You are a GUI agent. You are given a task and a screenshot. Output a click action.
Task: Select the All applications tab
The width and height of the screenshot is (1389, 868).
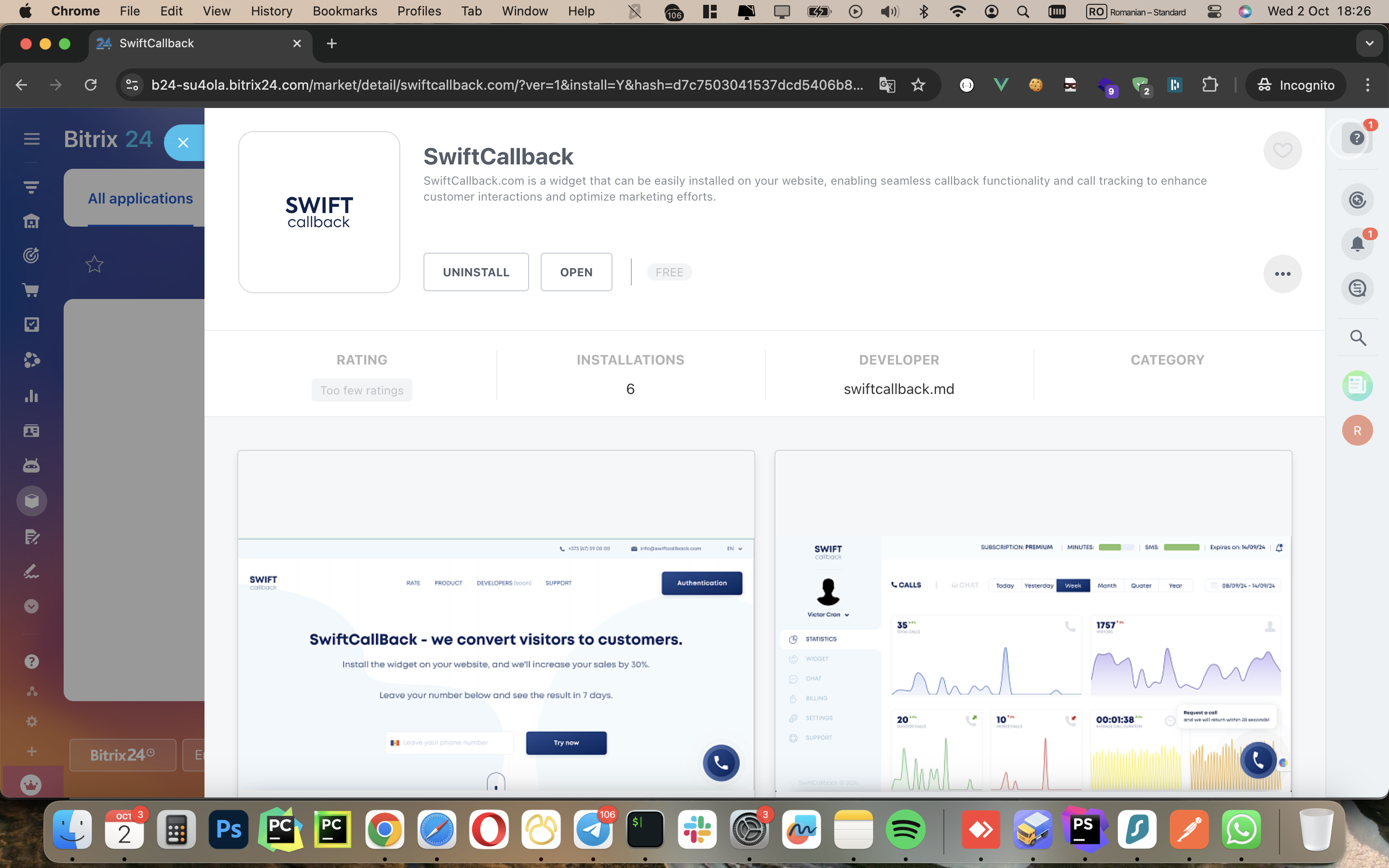pyautogui.click(x=140, y=199)
